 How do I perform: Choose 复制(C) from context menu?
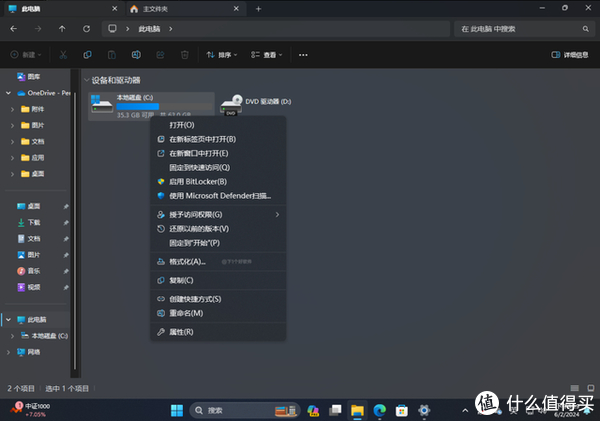(x=218, y=281)
